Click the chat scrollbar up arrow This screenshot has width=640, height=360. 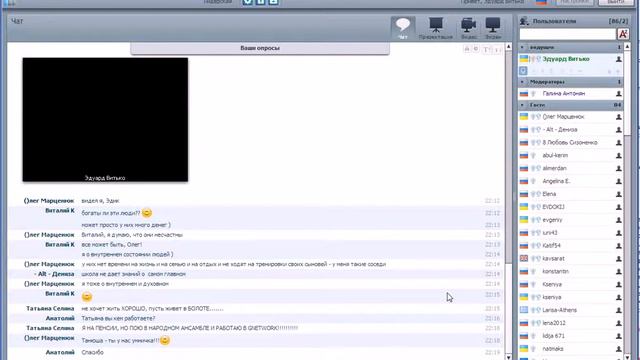[x=509, y=47]
